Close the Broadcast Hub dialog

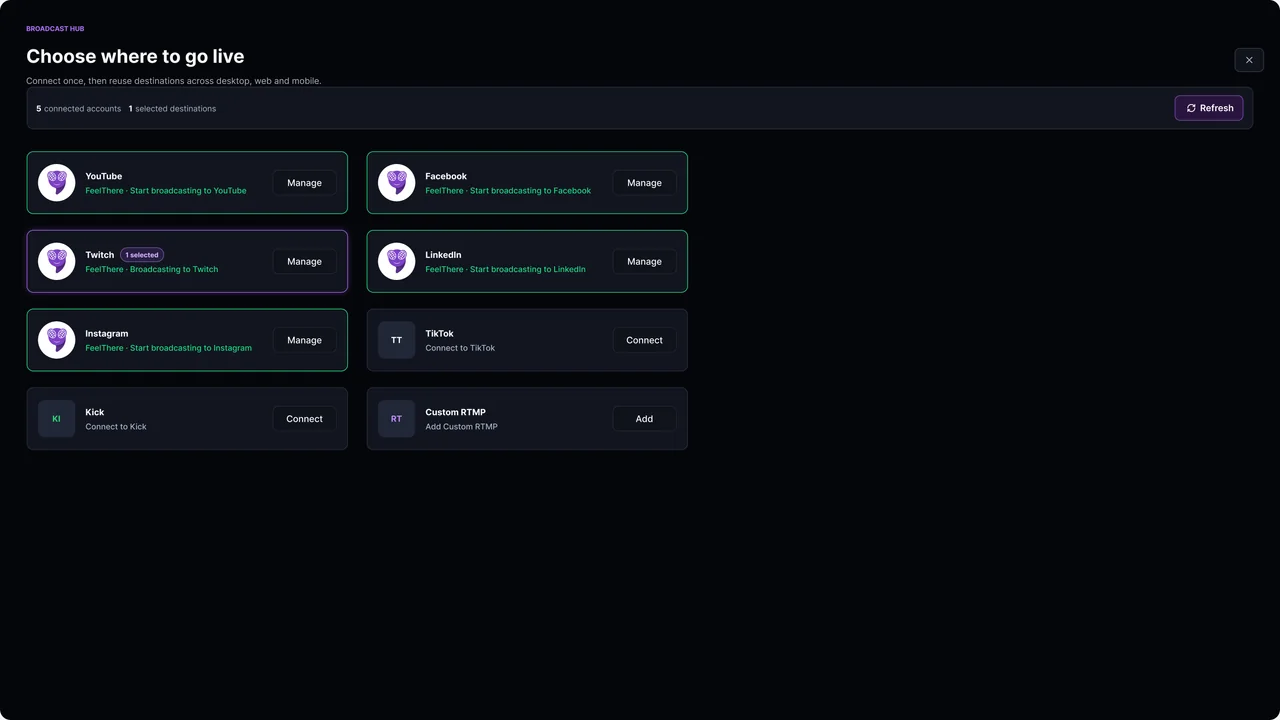[1249, 60]
